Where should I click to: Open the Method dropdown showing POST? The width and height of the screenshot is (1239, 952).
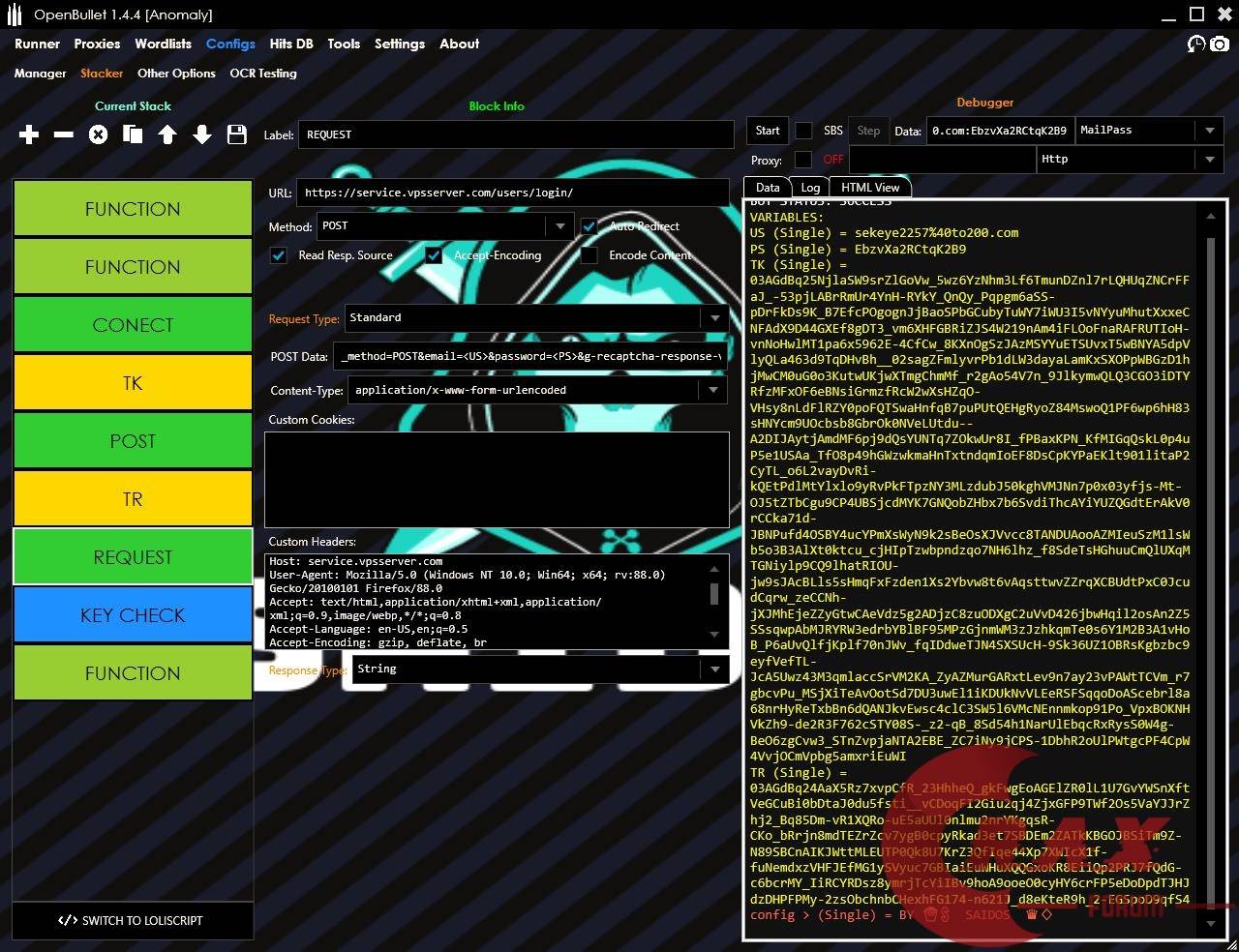559,226
